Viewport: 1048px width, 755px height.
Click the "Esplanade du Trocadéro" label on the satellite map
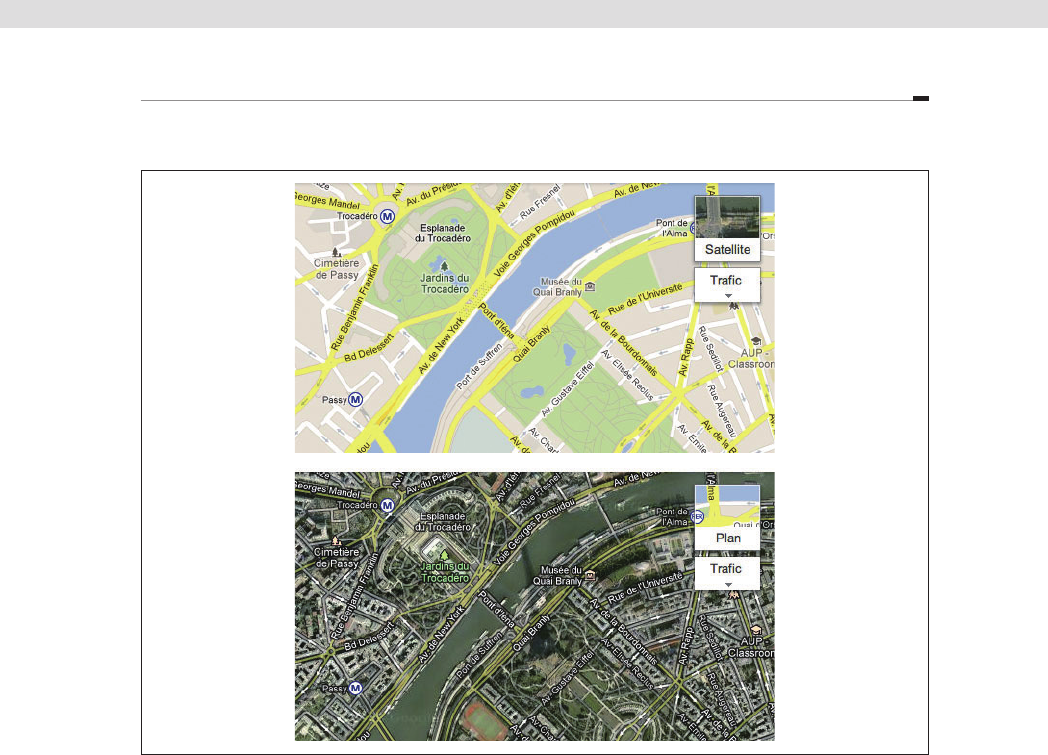[442, 522]
